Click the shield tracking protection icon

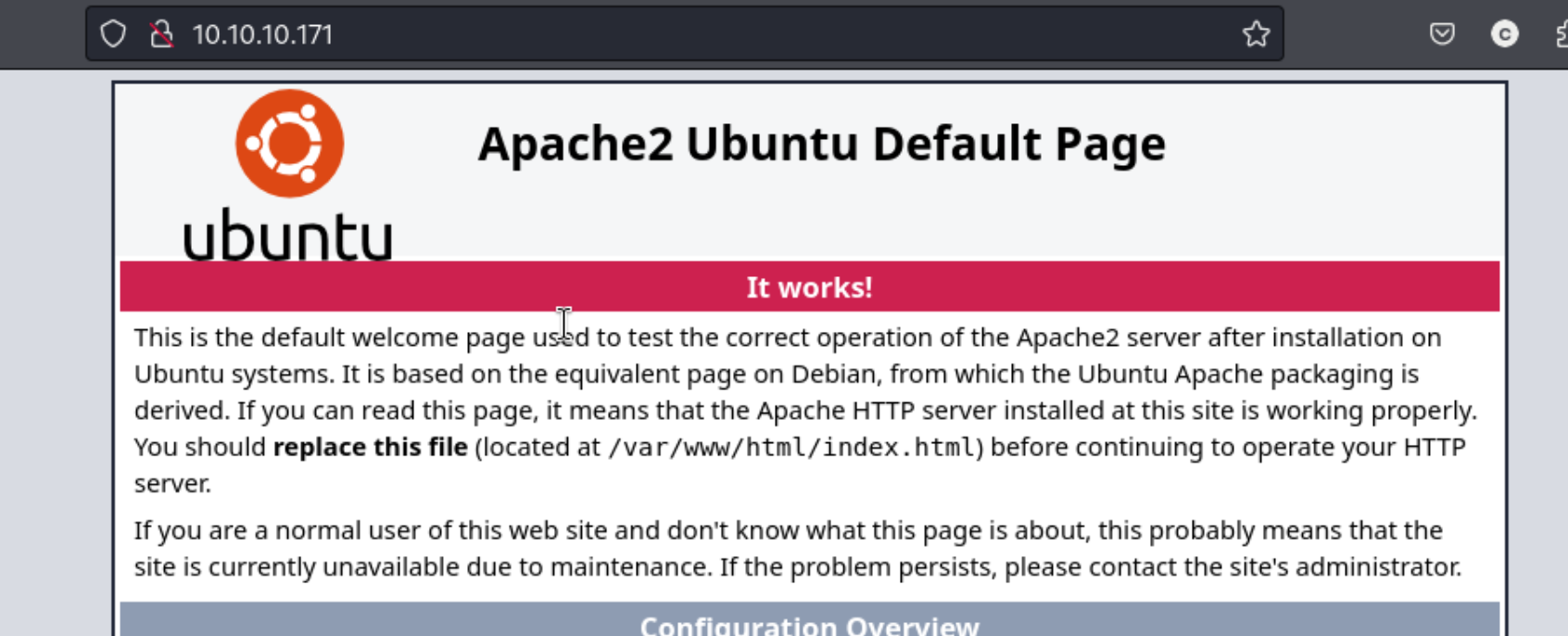pos(113,34)
